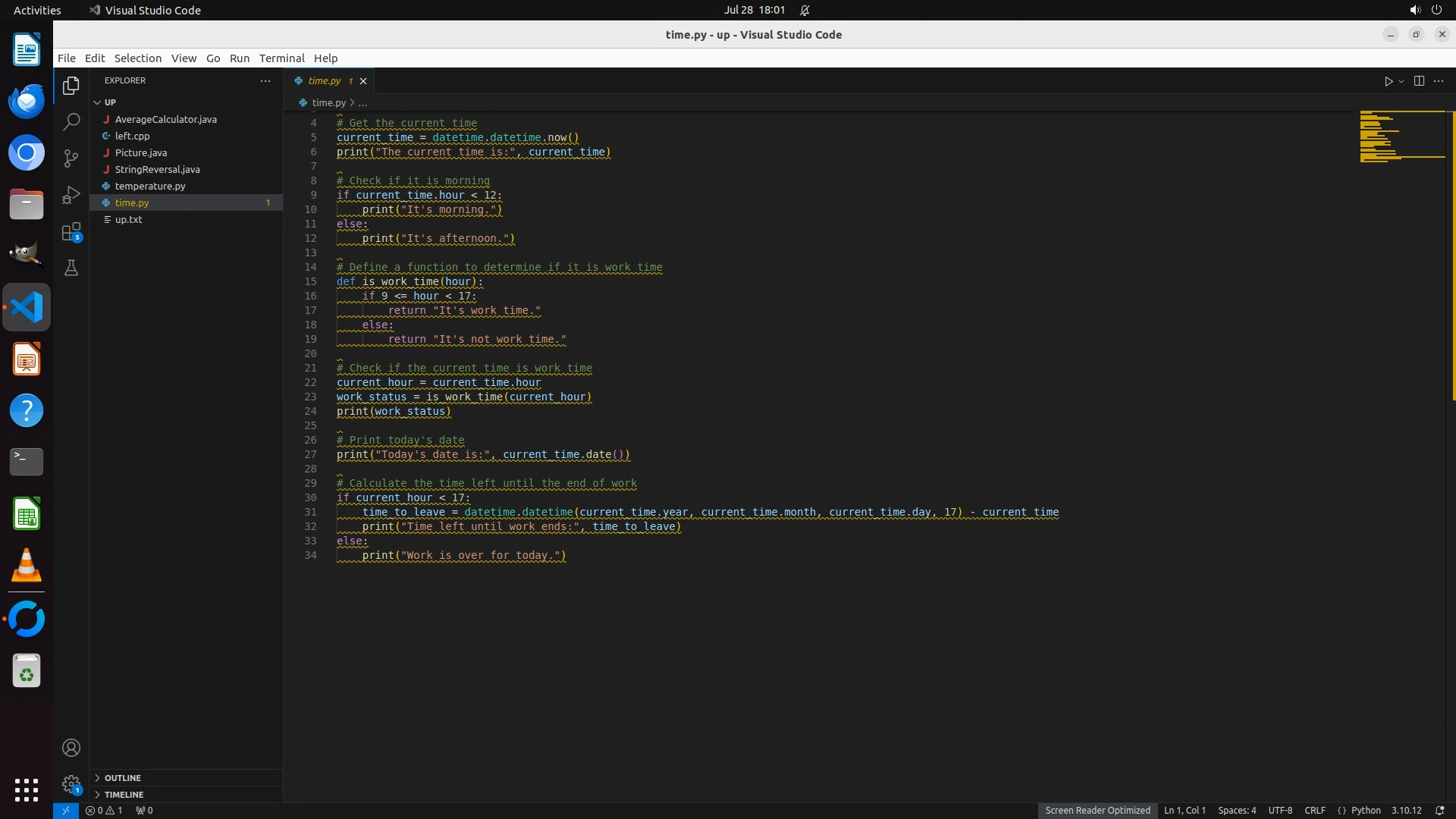
Task: Open Run and Debug view icon
Action: pyautogui.click(x=71, y=195)
